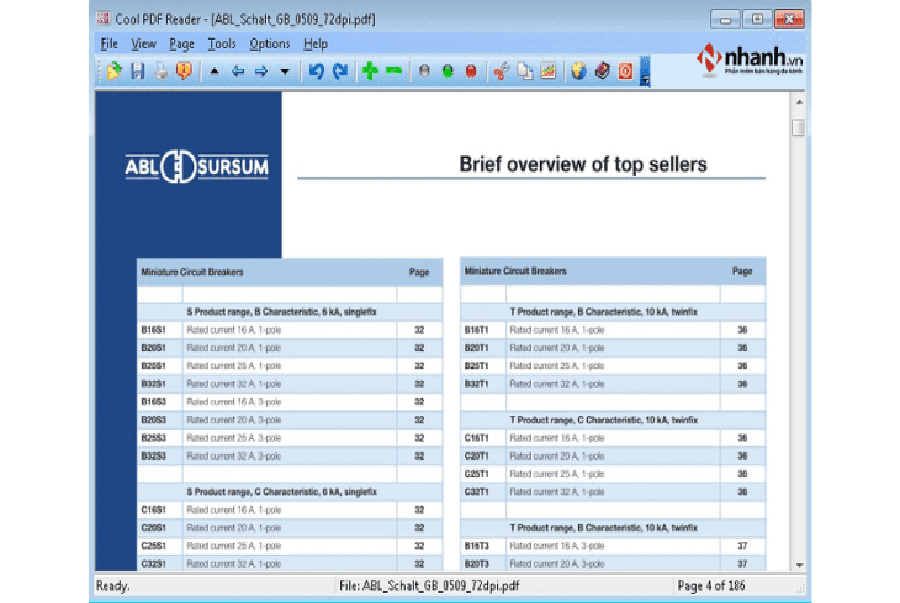This screenshot has height=603, width=900.
Task: Rotate page clockwise with blue arrow
Action: (x=341, y=72)
